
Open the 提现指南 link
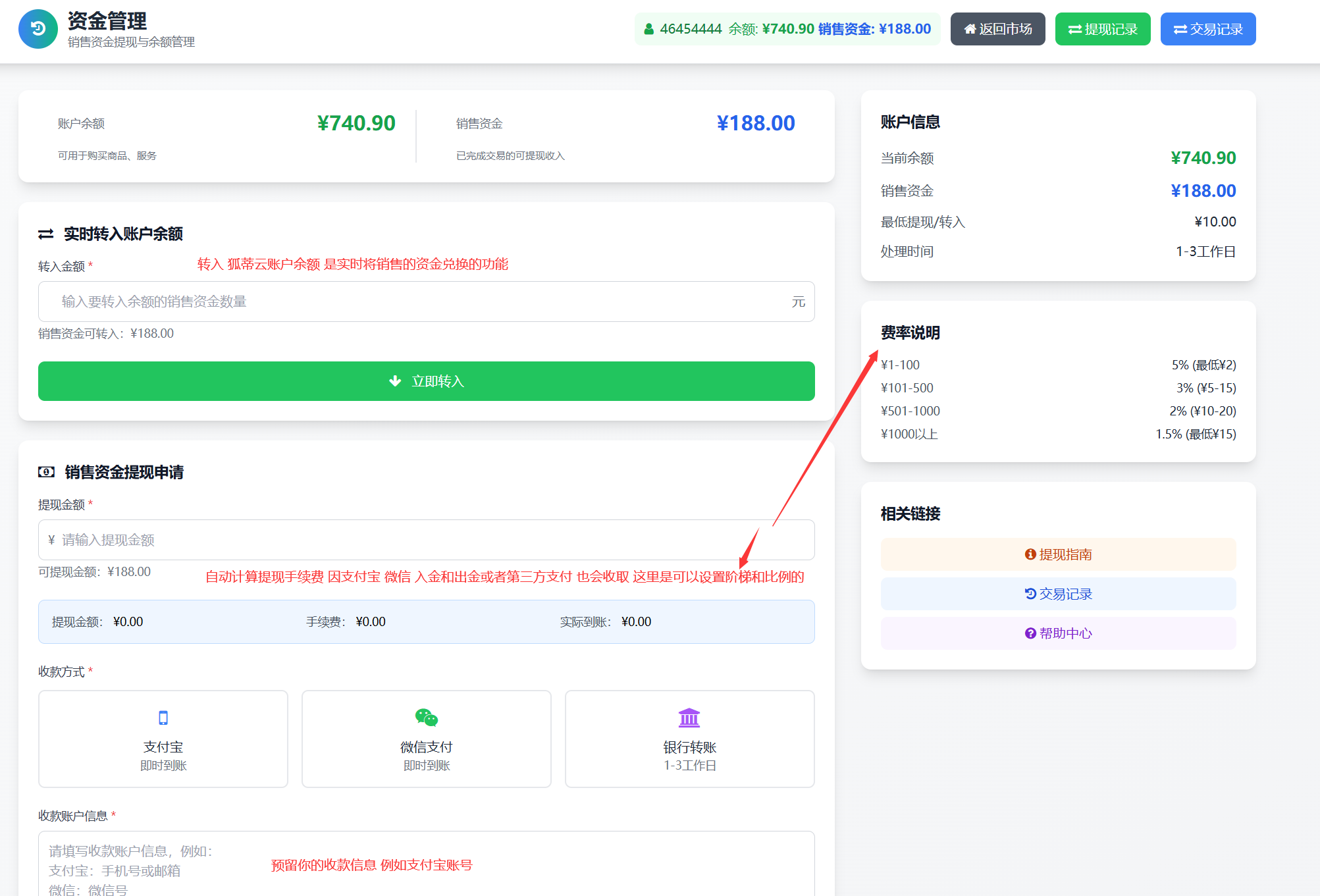coord(1058,554)
